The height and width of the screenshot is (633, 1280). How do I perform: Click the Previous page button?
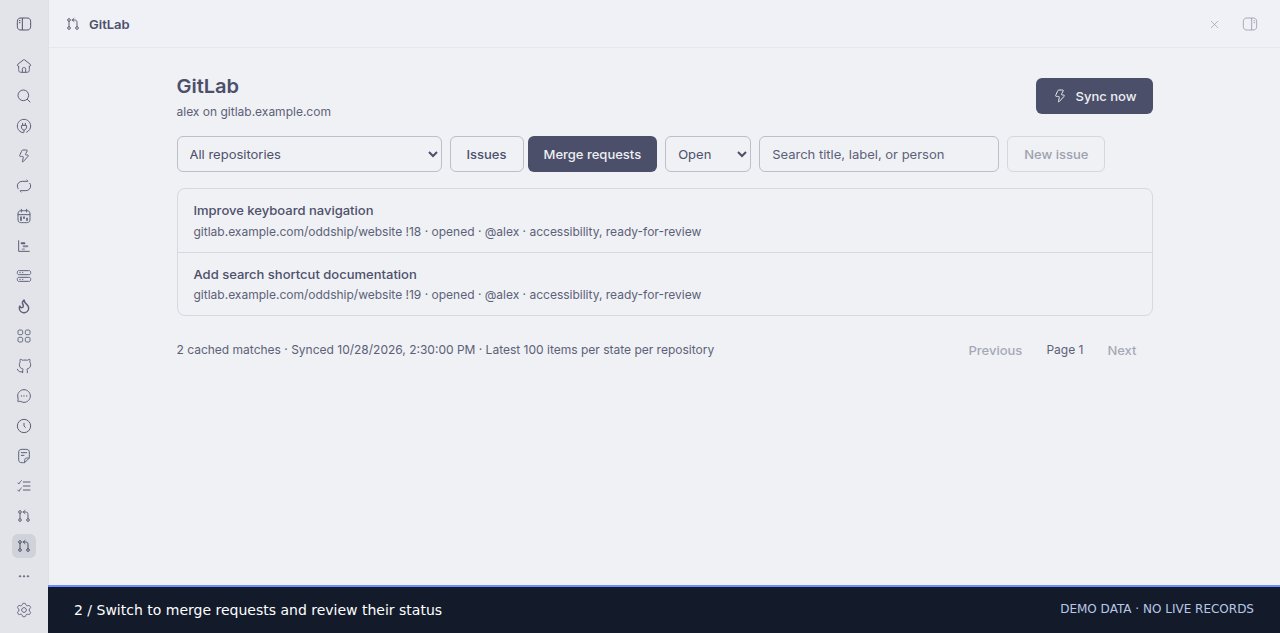coord(995,350)
